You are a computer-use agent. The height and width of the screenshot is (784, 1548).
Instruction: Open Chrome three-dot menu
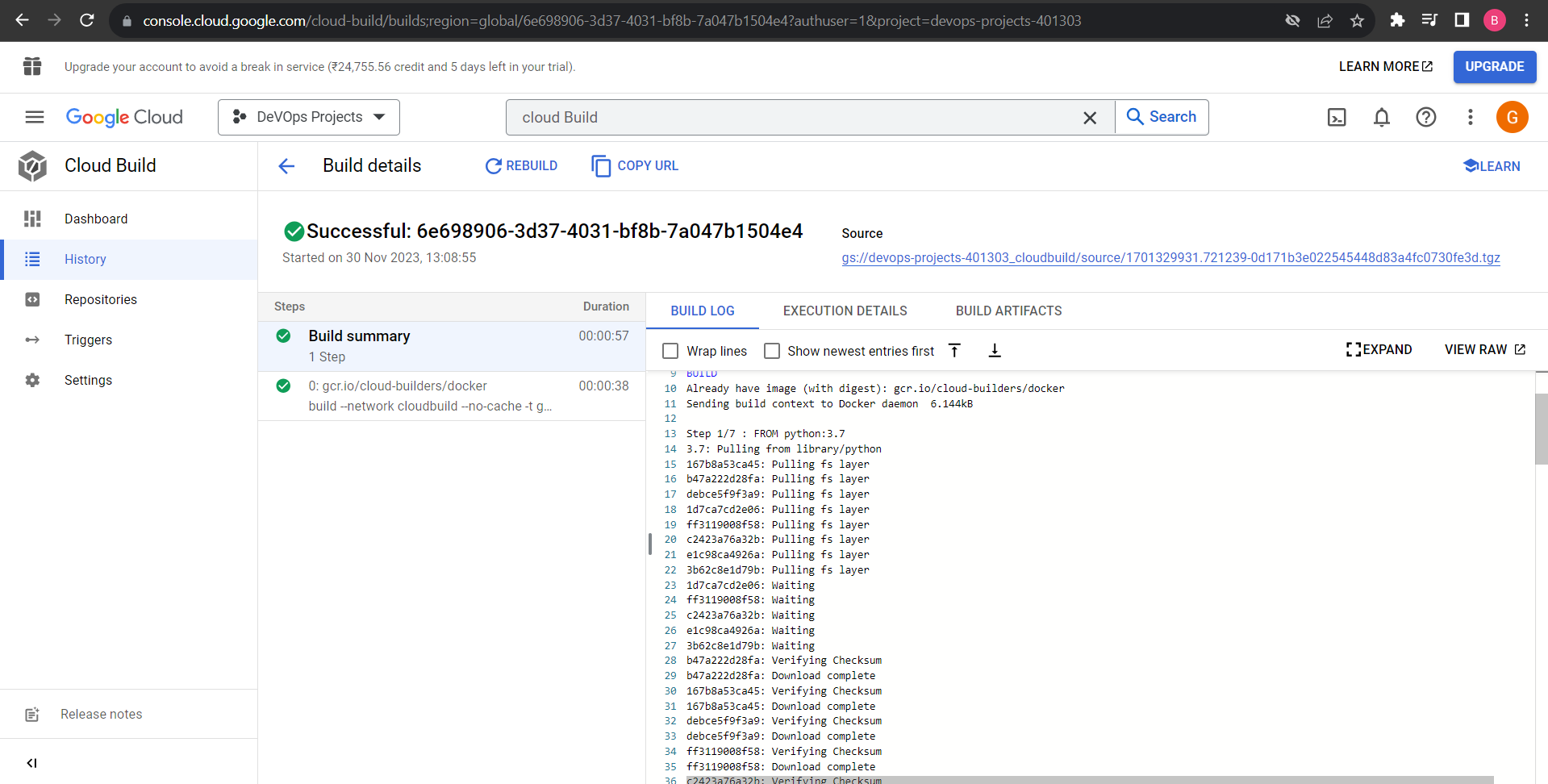[x=1526, y=20]
